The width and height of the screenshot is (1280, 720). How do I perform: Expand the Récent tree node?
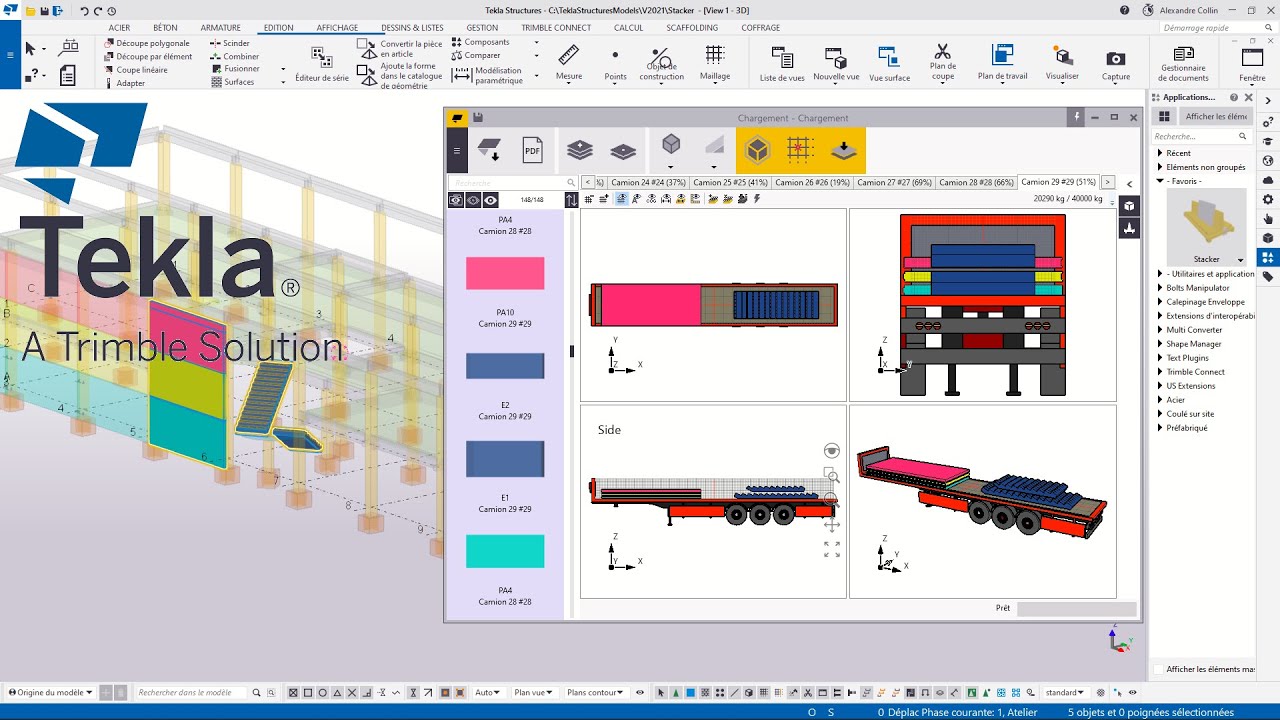[1160, 153]
